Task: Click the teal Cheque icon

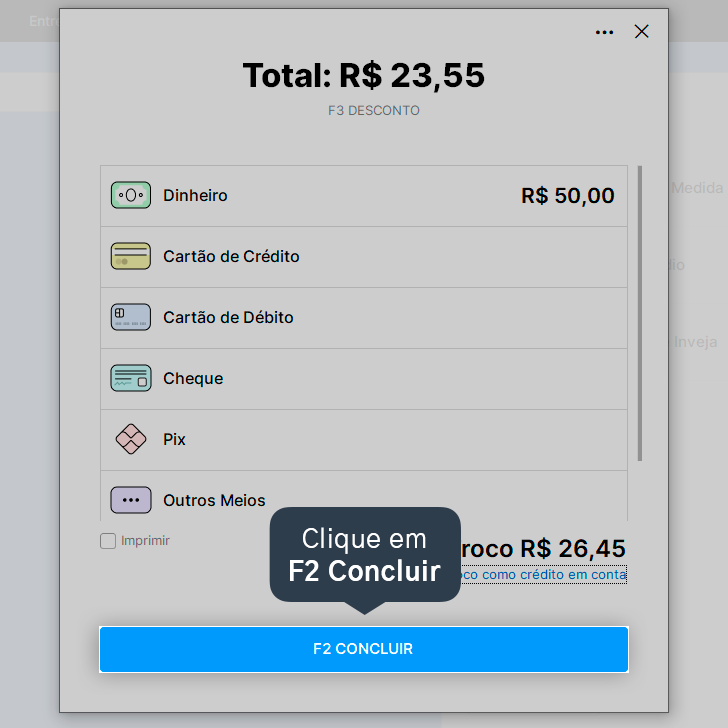Action: click(130, 378)
